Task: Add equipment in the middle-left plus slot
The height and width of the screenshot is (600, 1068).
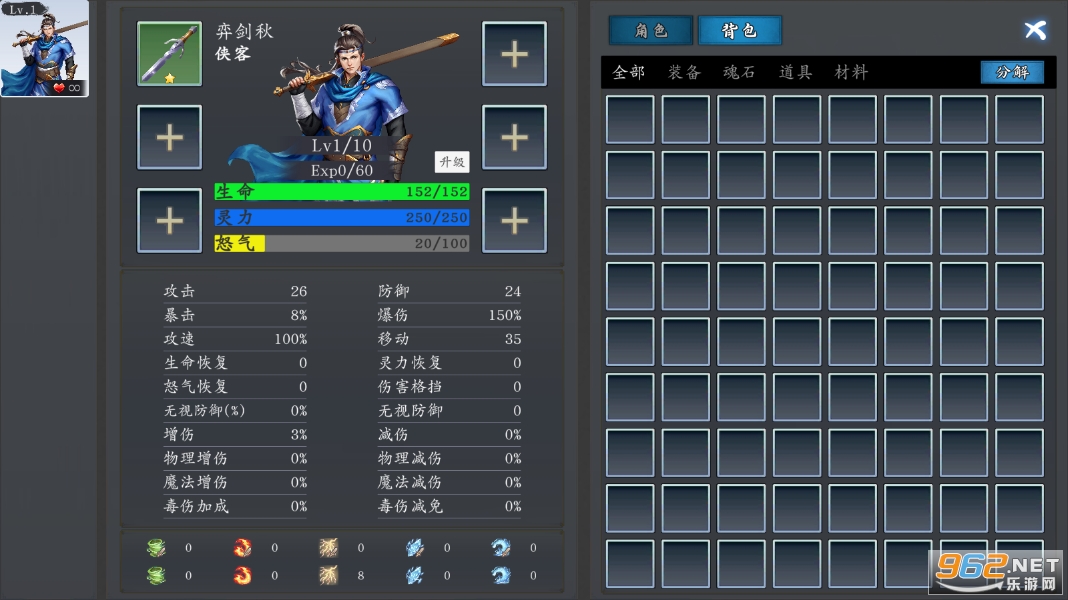Action: point(170,138)
